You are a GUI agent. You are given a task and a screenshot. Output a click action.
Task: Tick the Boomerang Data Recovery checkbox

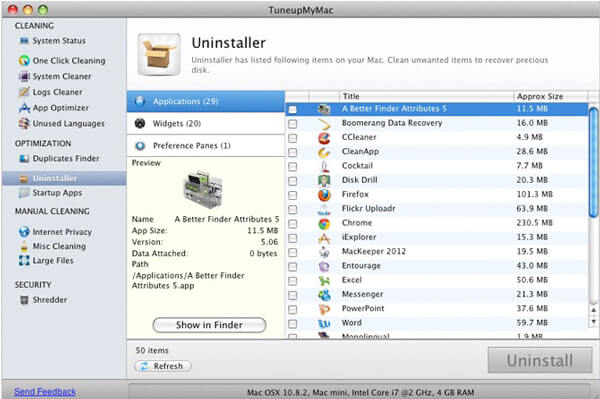[x=293, y=124]
